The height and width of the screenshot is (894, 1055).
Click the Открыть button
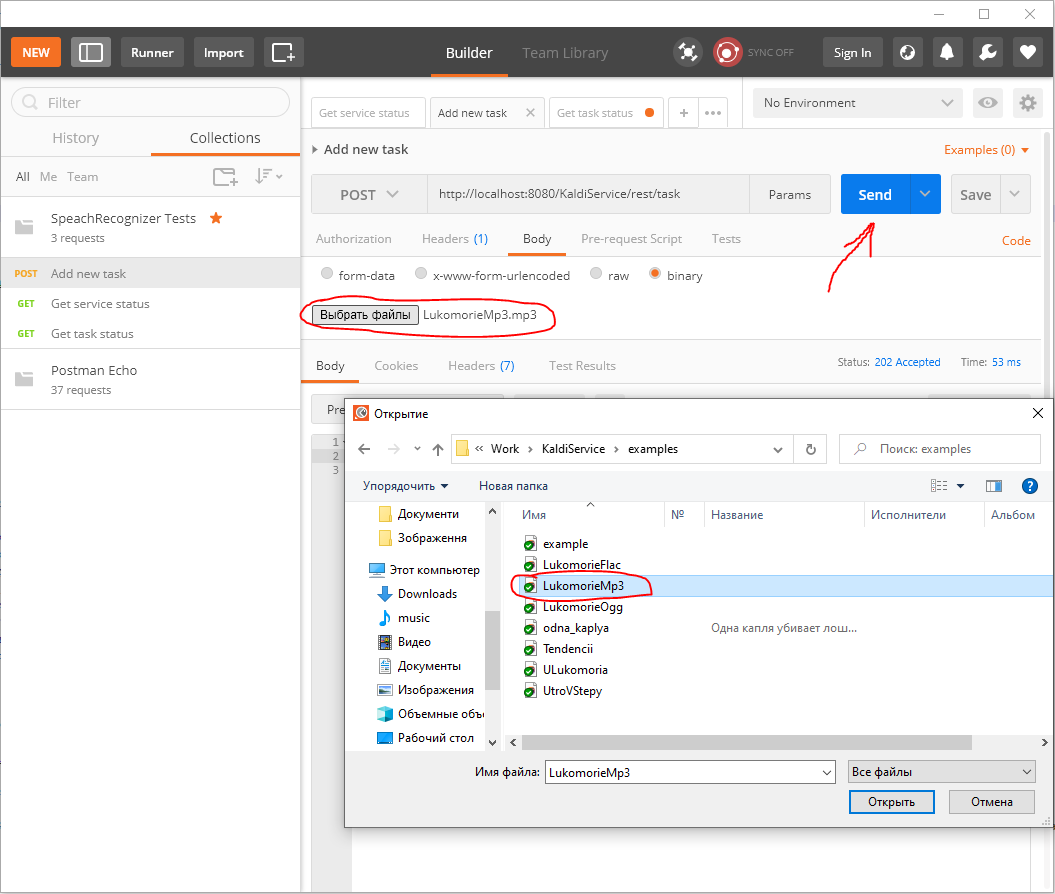(x=892, y=802)
